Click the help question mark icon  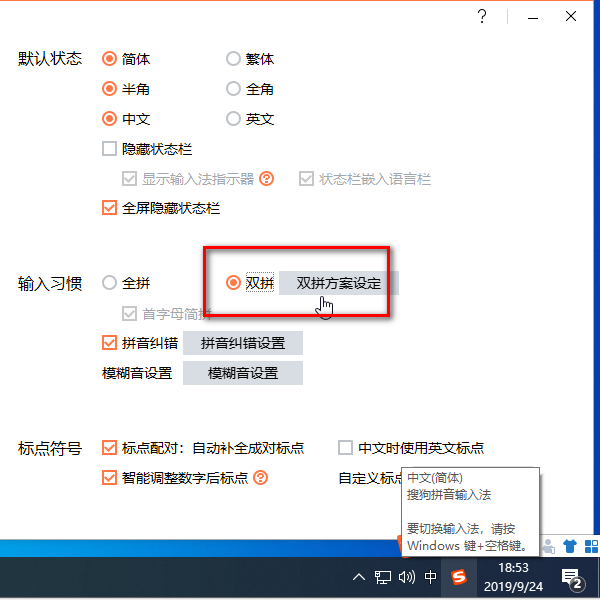point(482,16)
